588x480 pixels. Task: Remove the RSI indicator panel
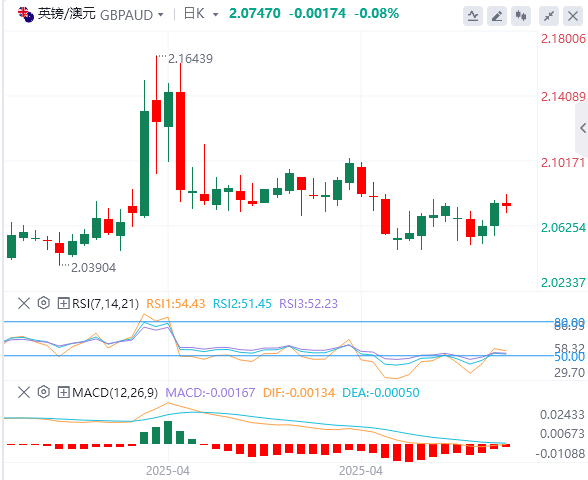pyautogui.click(x=24, y=303)
